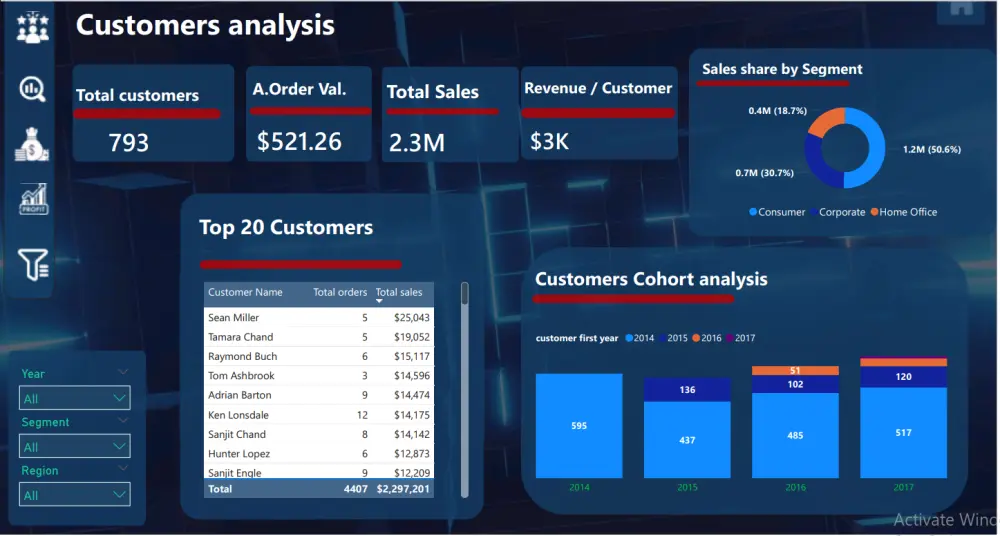Image resolution: width=1000 pixels, height=536 pixels.
Task: Click the 2017 axis label
Action: click(904, 488)
